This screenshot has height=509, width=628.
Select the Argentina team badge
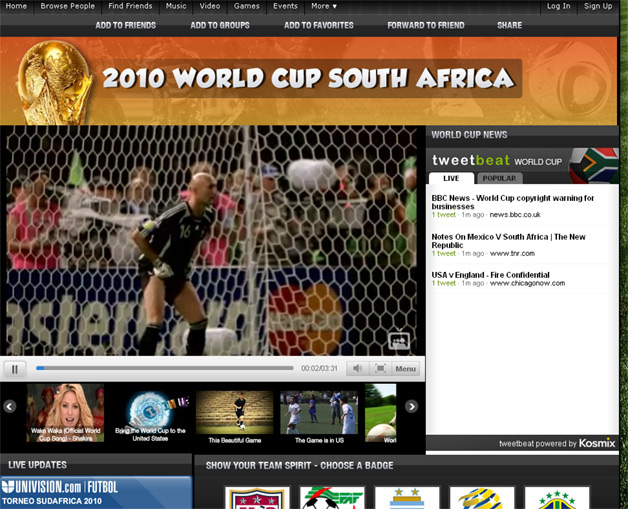[407, 498]
